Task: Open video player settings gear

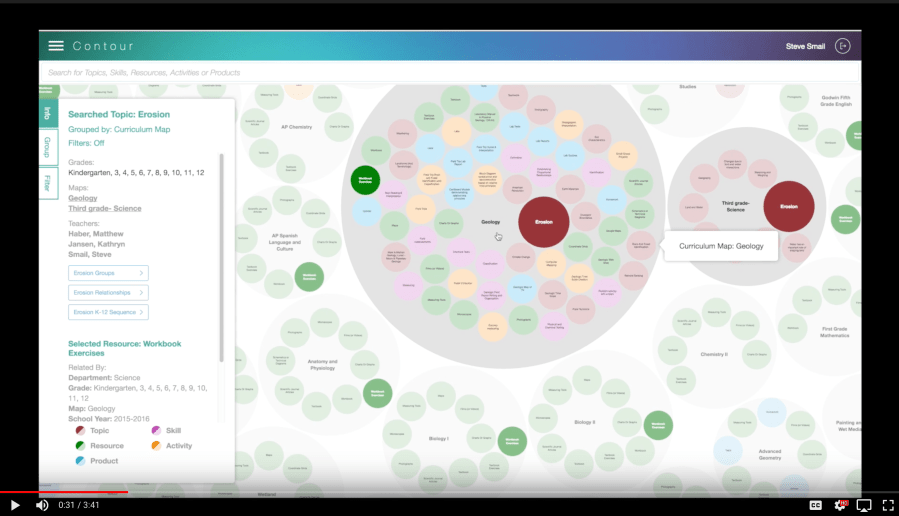Action: point(841,505)
